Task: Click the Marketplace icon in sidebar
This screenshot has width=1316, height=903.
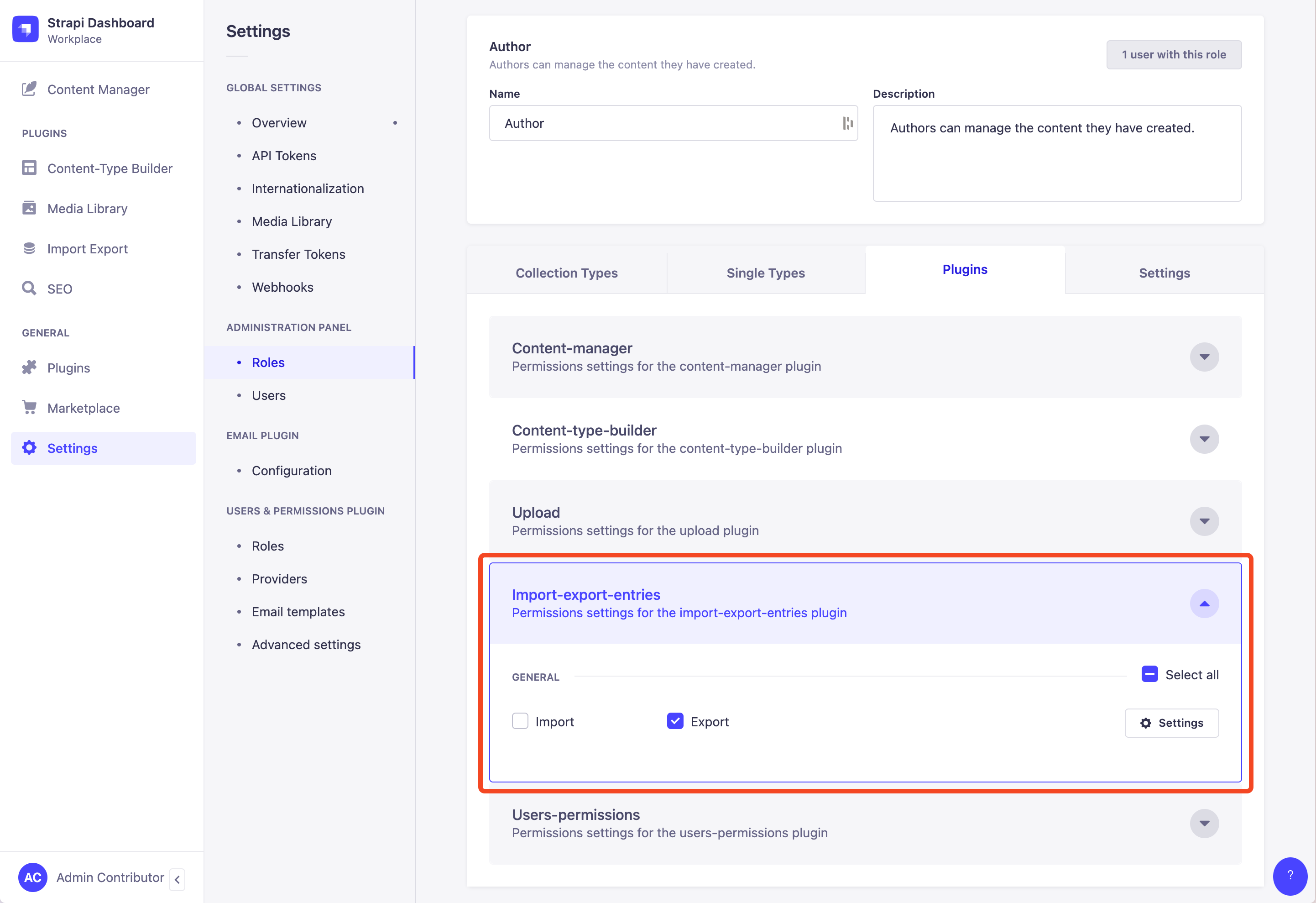Action: tap(29, 407)
